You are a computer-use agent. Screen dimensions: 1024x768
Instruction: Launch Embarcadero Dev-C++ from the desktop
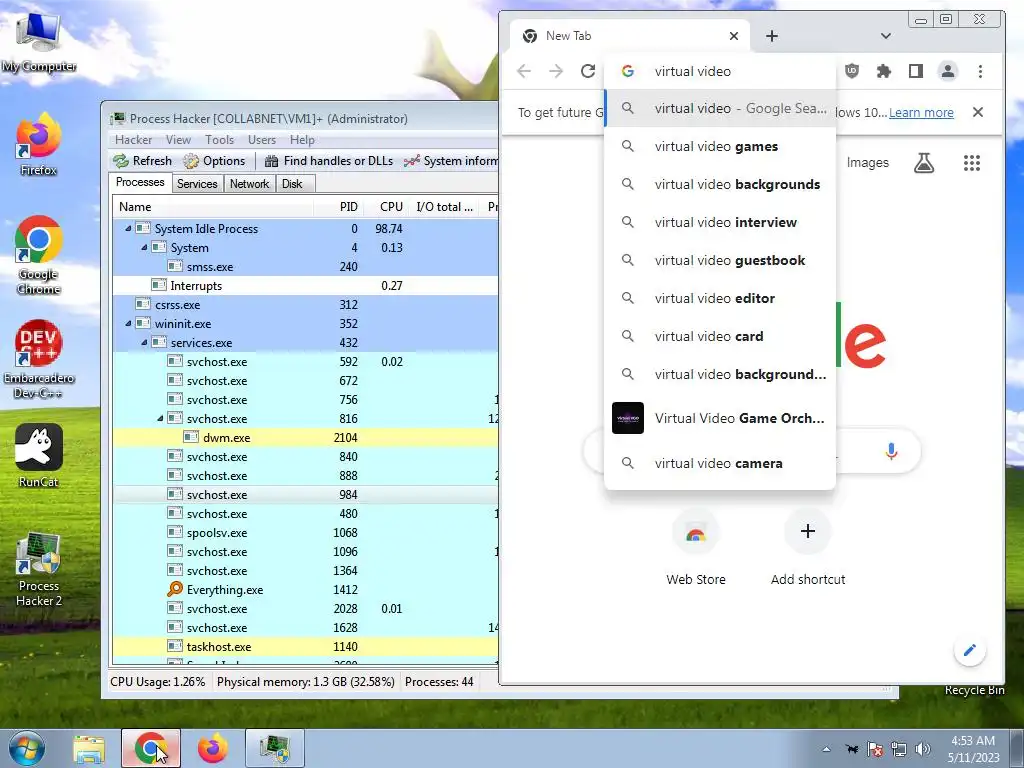point(38,359)
